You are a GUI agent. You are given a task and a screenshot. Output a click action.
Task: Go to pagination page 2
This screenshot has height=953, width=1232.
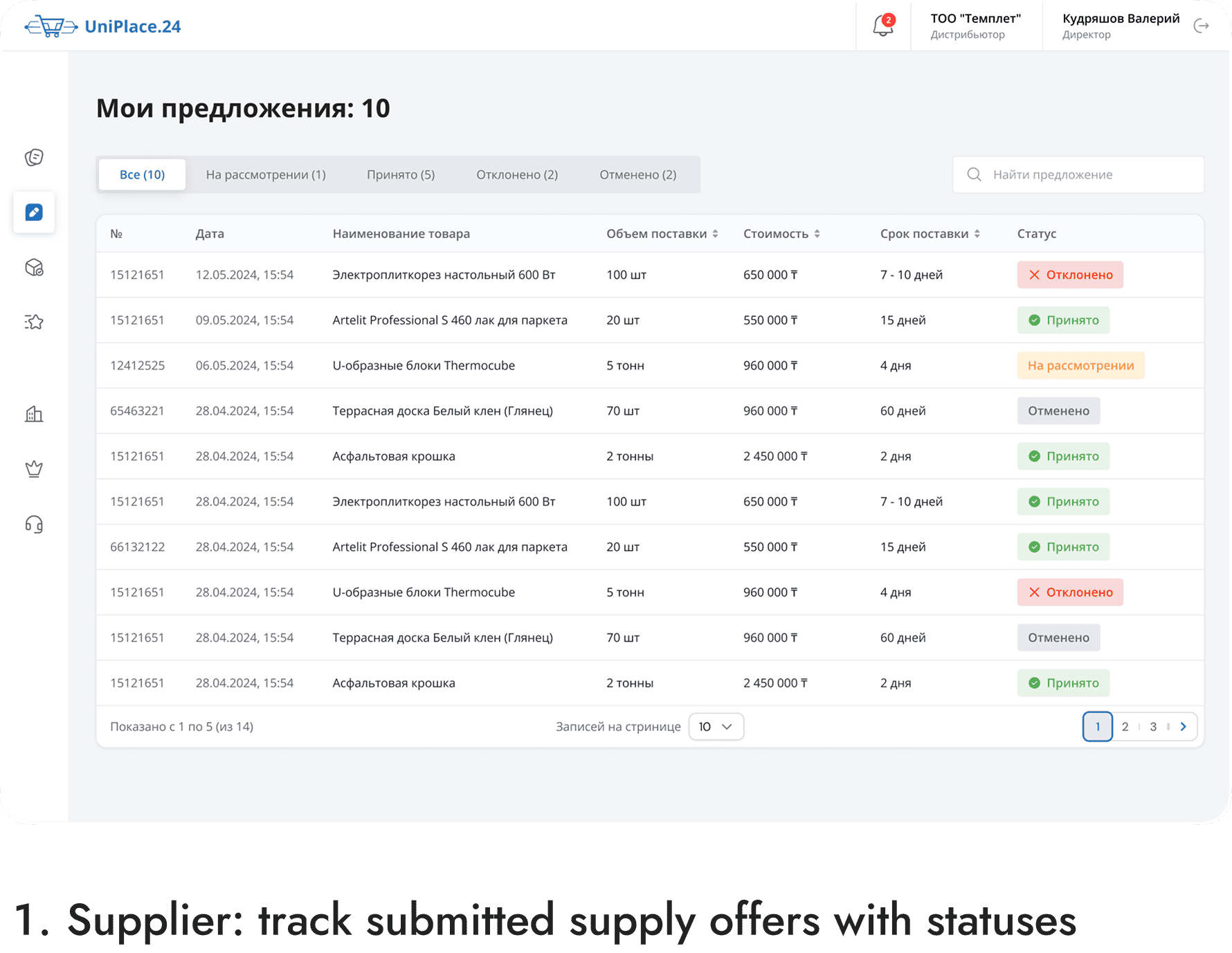pyautogui.click(x=1125, y=727)
